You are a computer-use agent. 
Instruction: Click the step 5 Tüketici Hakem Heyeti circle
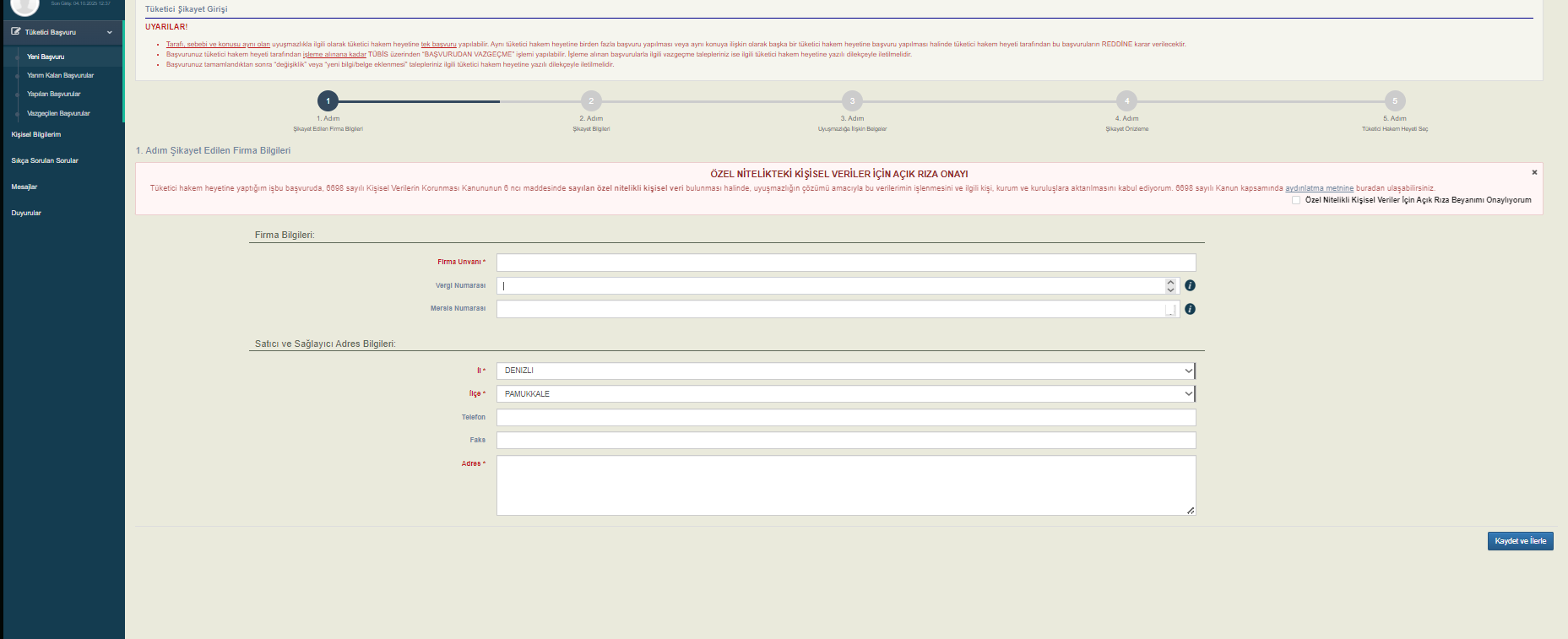(x=1394, y=101)
